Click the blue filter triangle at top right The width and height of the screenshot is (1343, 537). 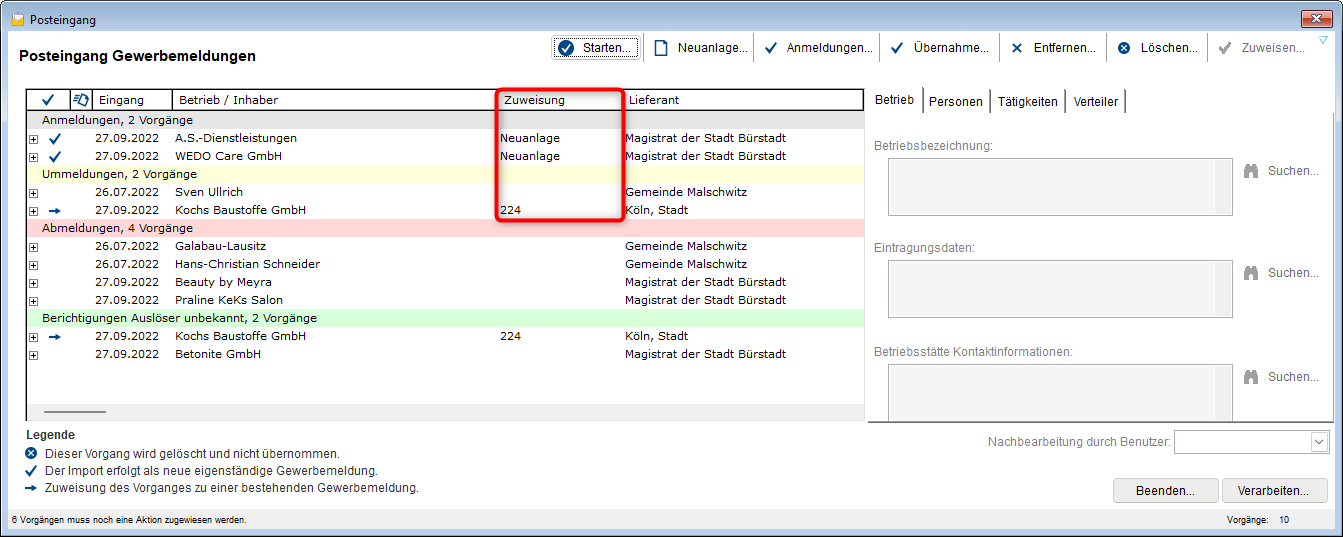pyautogui.click(x=1323, y=41)
